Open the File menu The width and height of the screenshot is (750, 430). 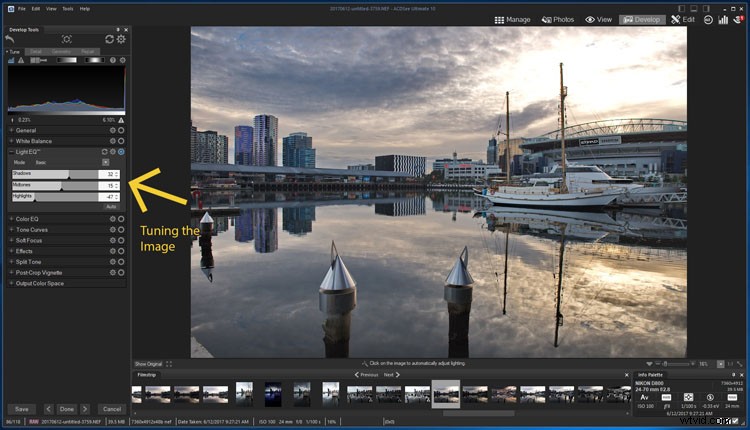click(22, 9)
